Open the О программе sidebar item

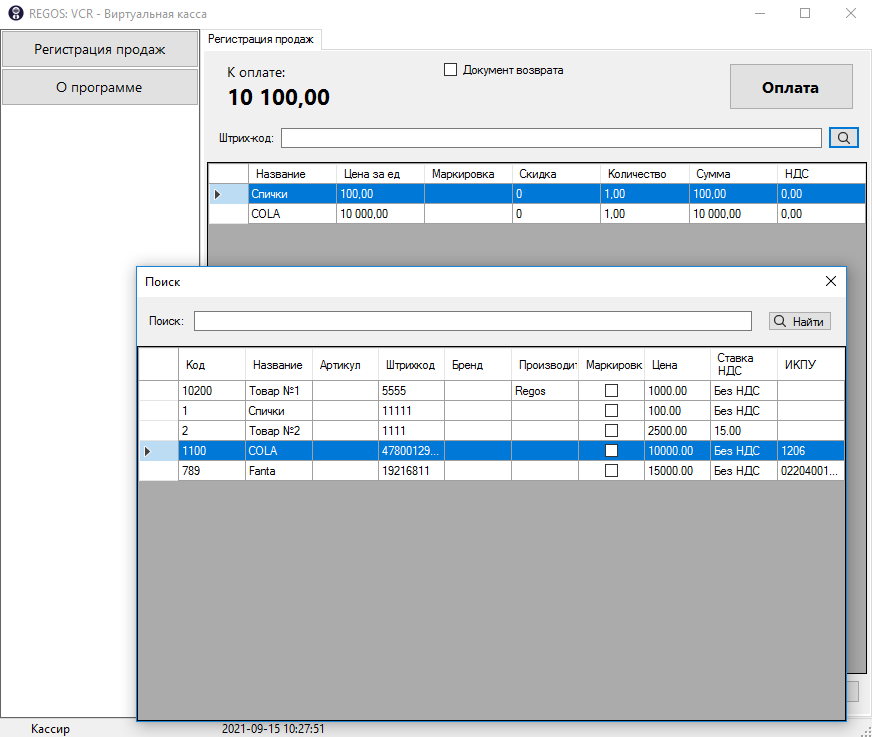(x=100, y=87)
